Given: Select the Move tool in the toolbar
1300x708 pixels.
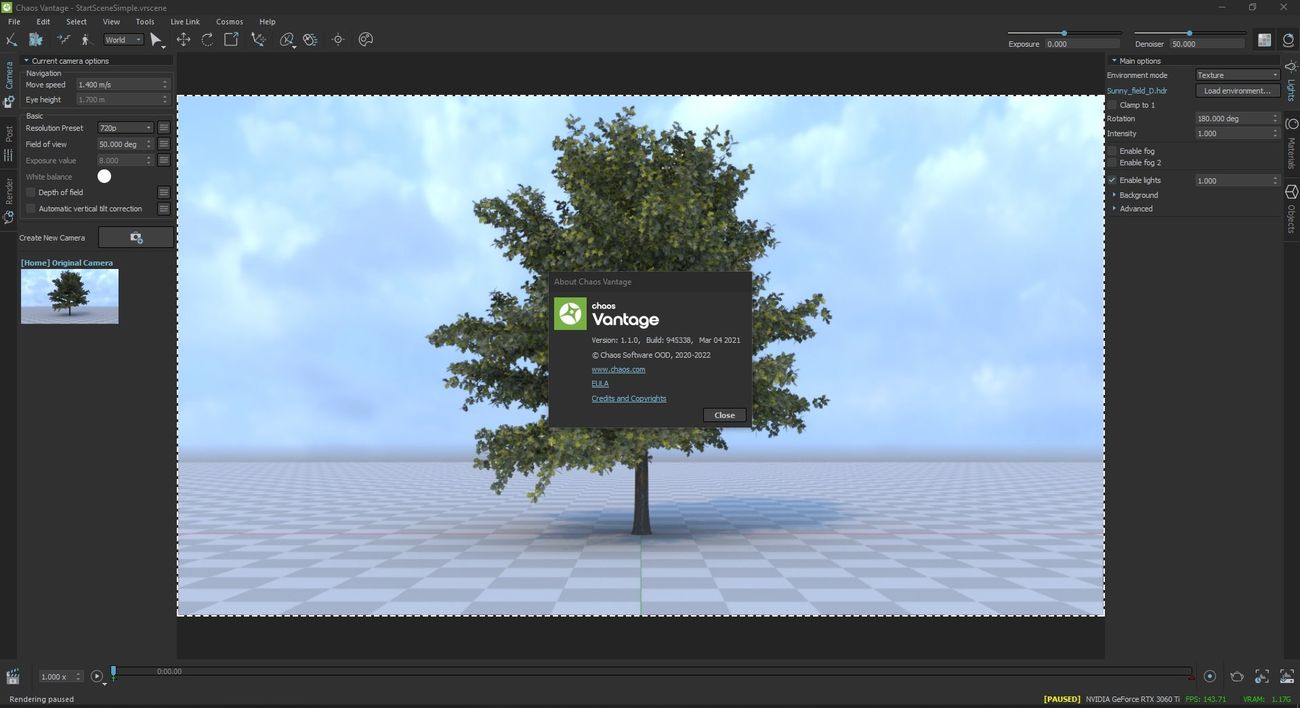Looking at the screenshot, I should click(x=183, y=40).
